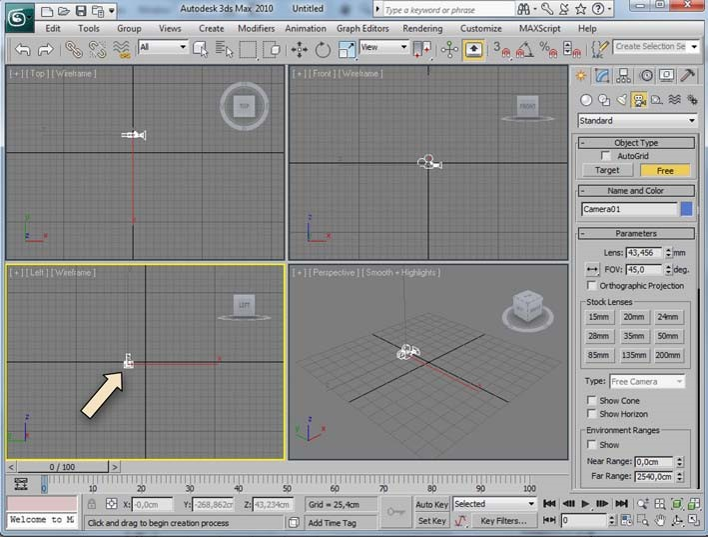
Task: Click the Redo arrow in main toolbar
Action: [x=46, y=49]
